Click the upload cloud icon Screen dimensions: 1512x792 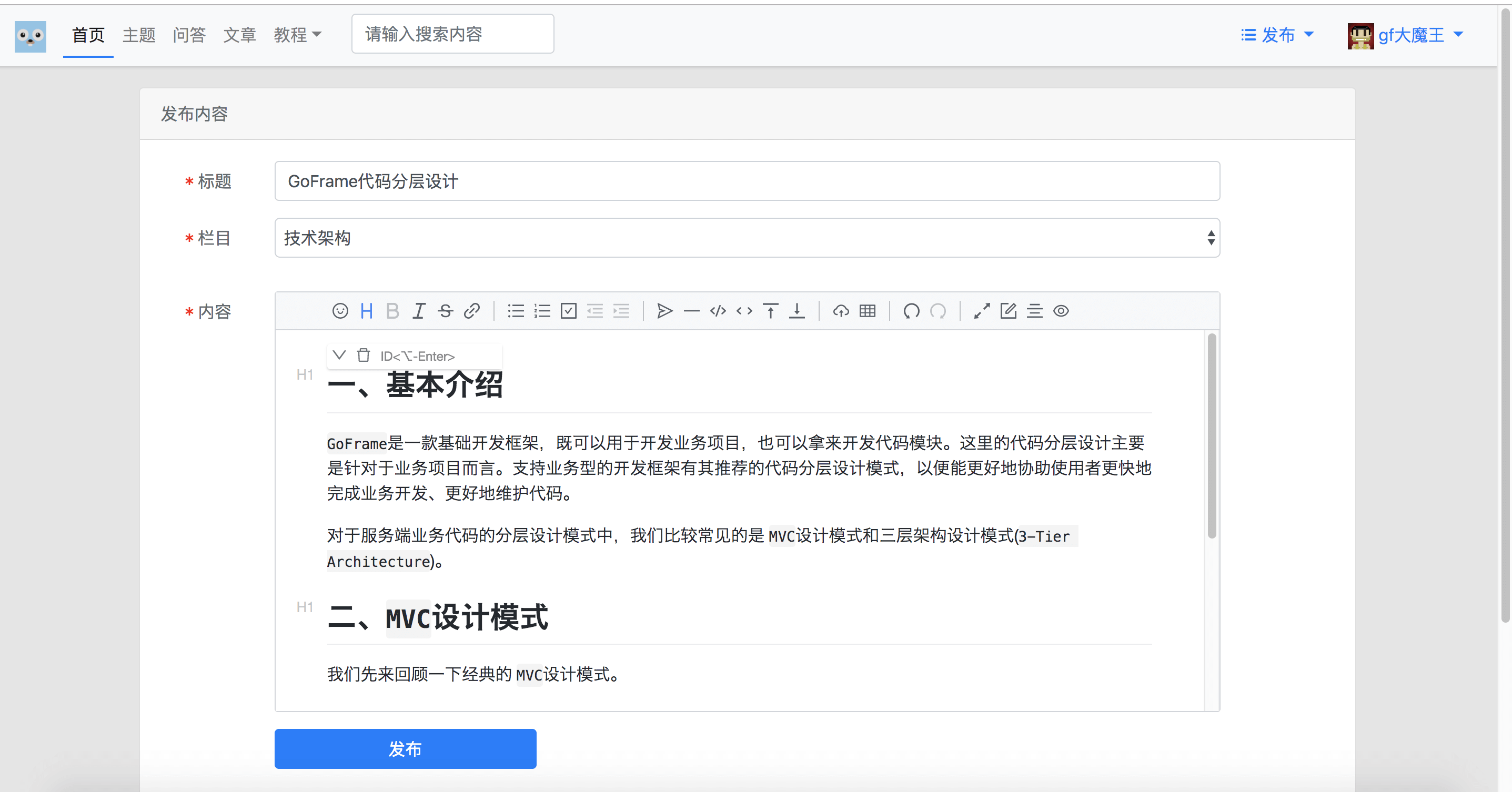pos(841,311)
